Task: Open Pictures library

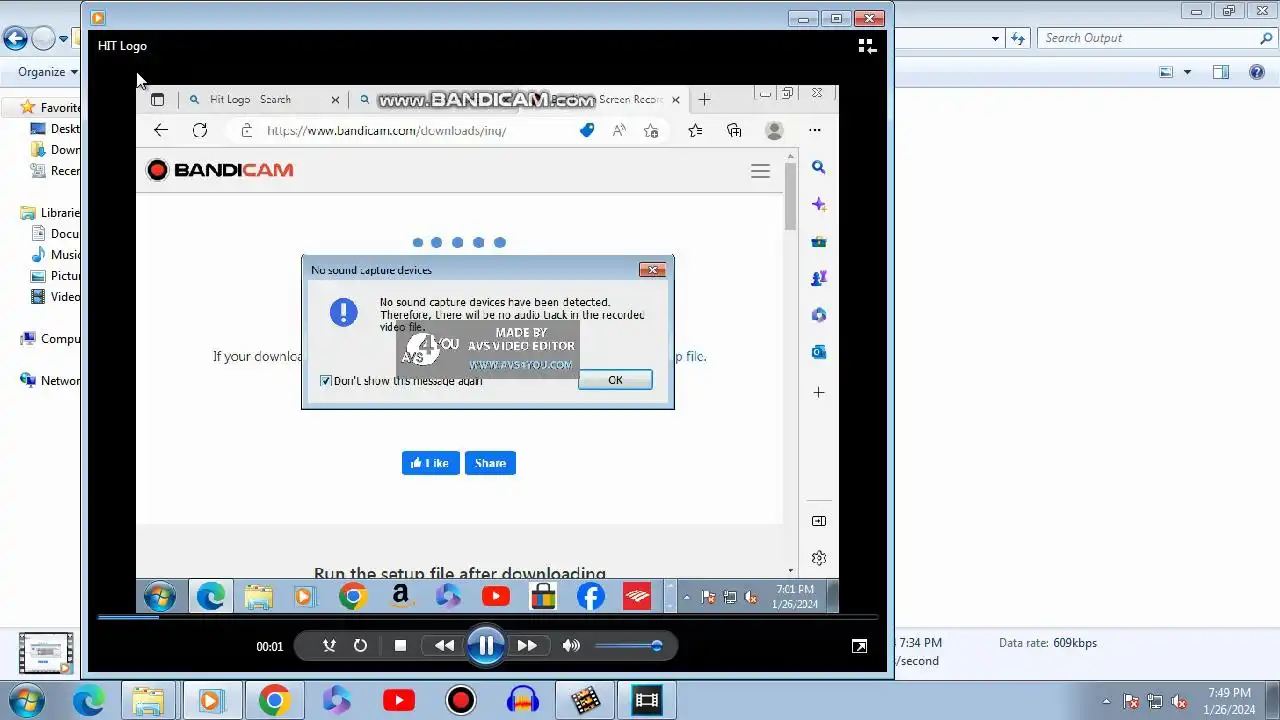Action: coord(56,275)
